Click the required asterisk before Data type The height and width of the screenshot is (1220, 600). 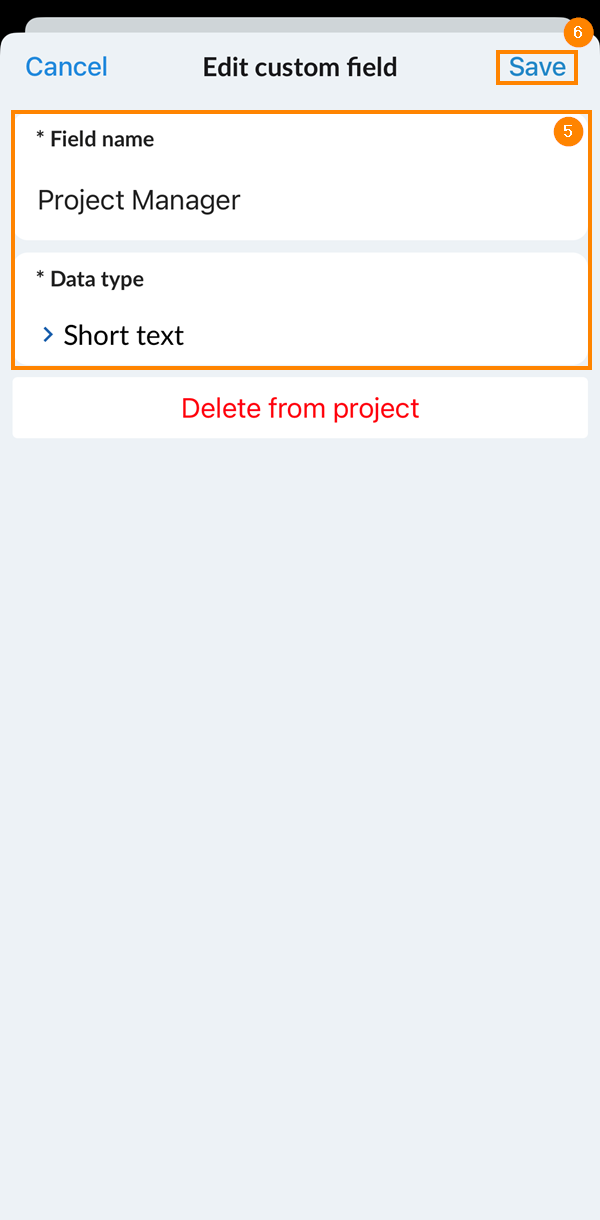coord(40,279)
